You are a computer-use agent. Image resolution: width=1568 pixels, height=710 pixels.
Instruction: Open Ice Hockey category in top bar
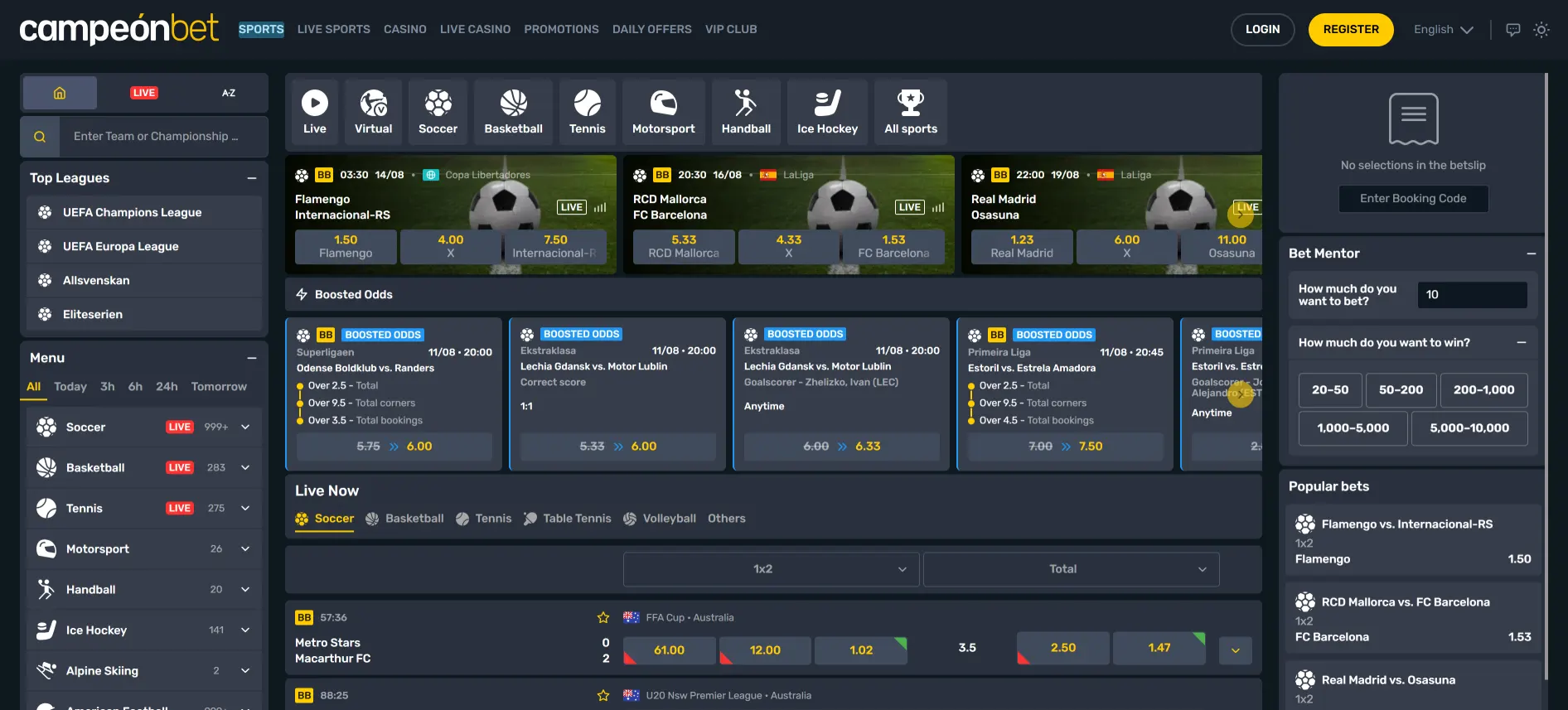point(827,112)
